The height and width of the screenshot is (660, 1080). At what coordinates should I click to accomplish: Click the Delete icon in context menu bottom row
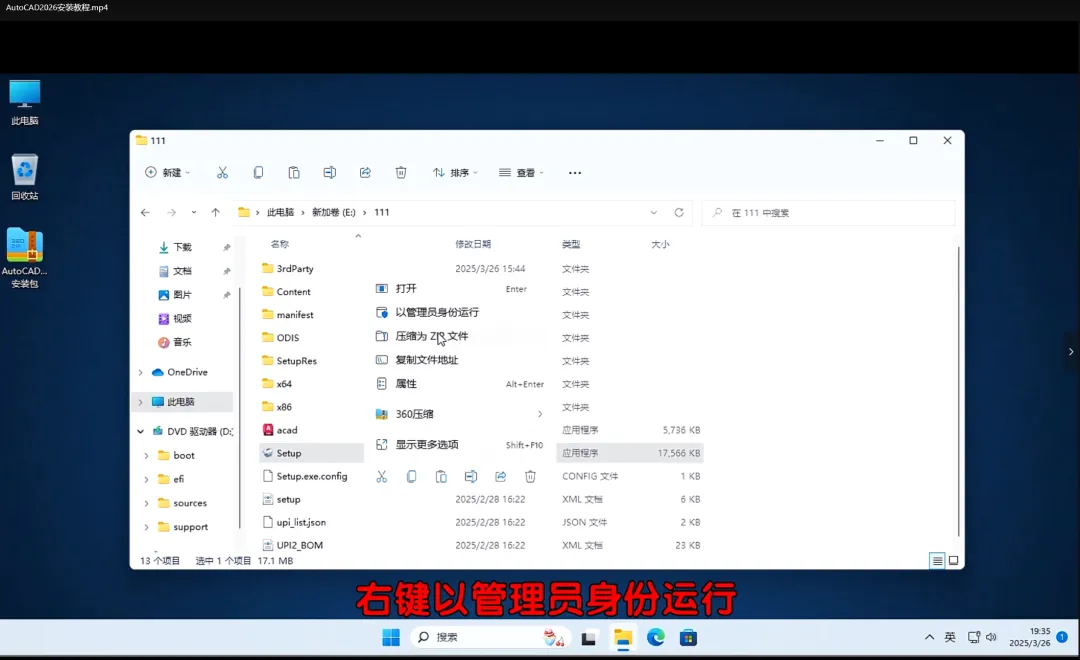point(530,476)
